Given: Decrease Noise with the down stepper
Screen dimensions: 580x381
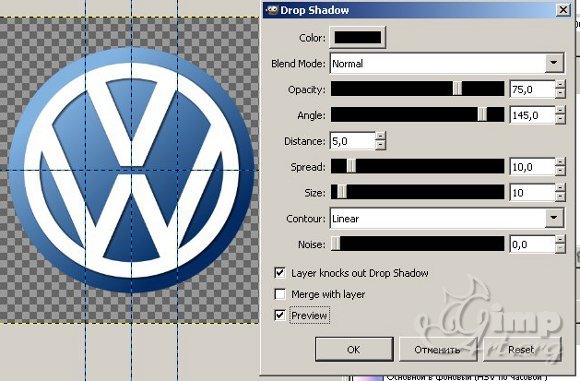Looking at the screenshot, I should 560,249.
